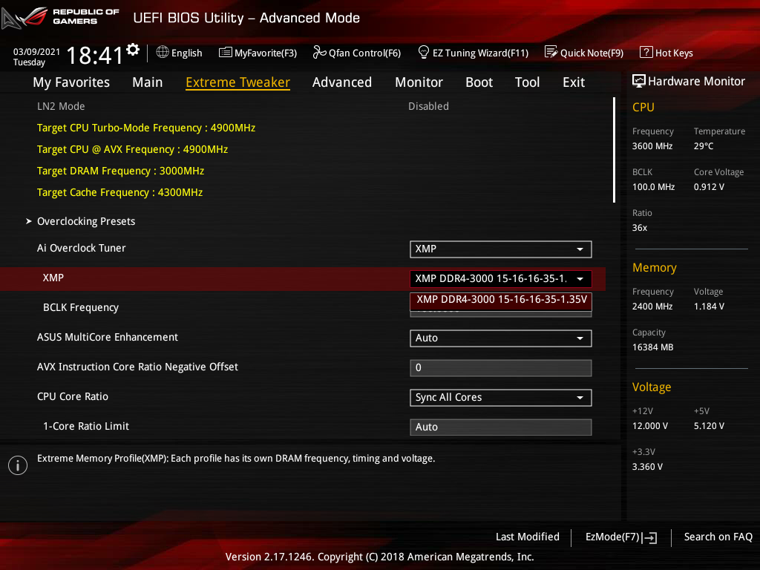Click the globe language icon
This screenshot has width=760, height=570.
pos(162,52)
